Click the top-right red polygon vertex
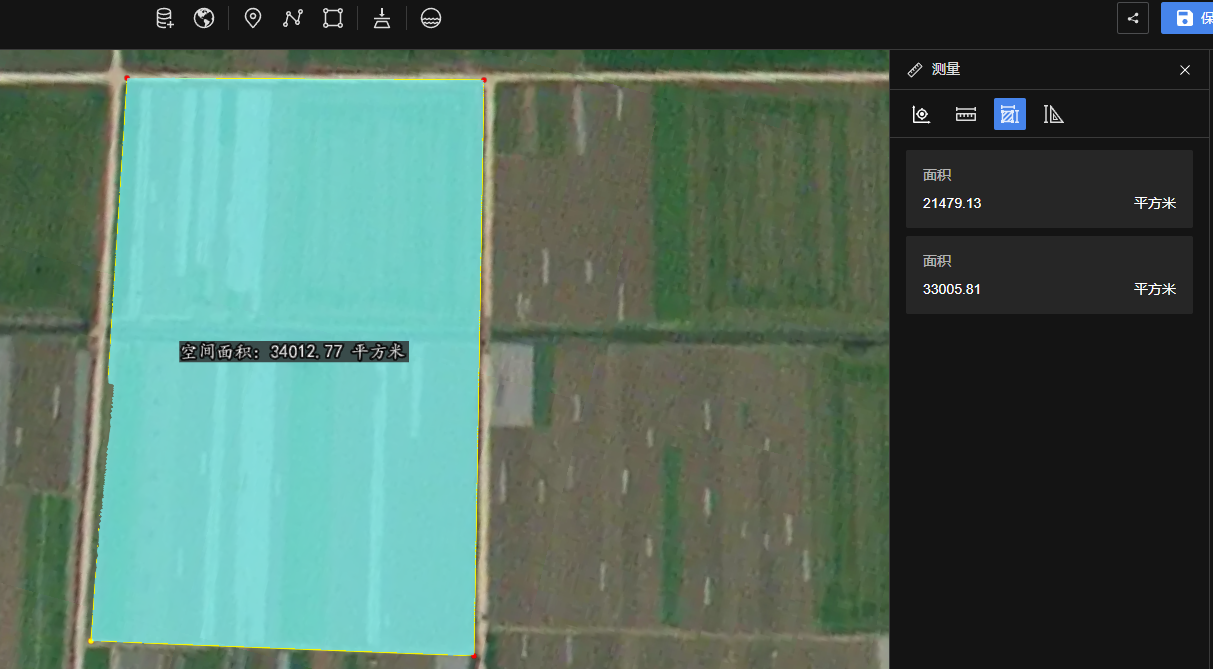The height and width of the screenshot is (669, 1213). click(484, 79)
